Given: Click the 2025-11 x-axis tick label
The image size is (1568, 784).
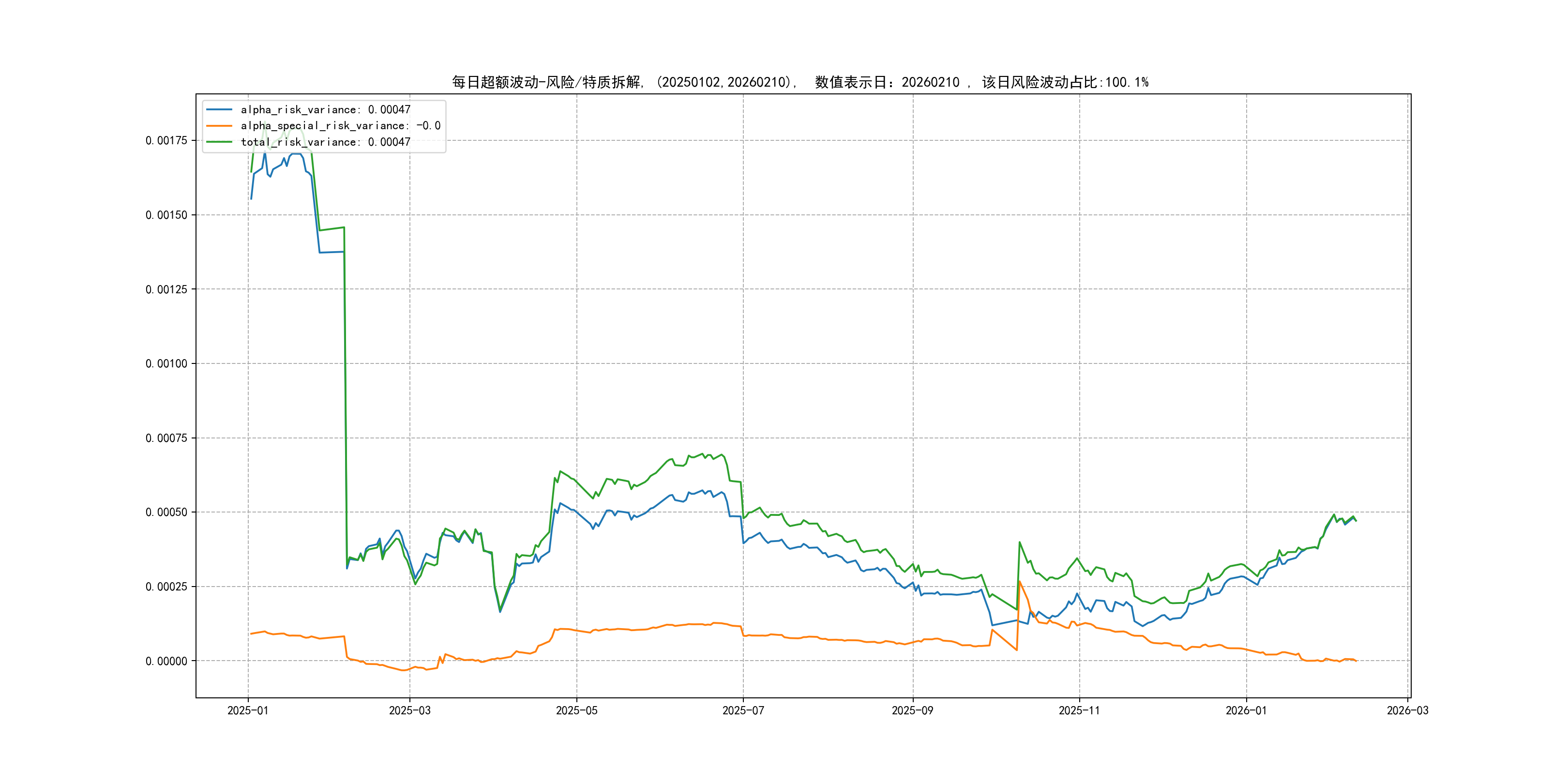Looking at the screenshot, I should pyautogui.click(x=1079, y=710).
